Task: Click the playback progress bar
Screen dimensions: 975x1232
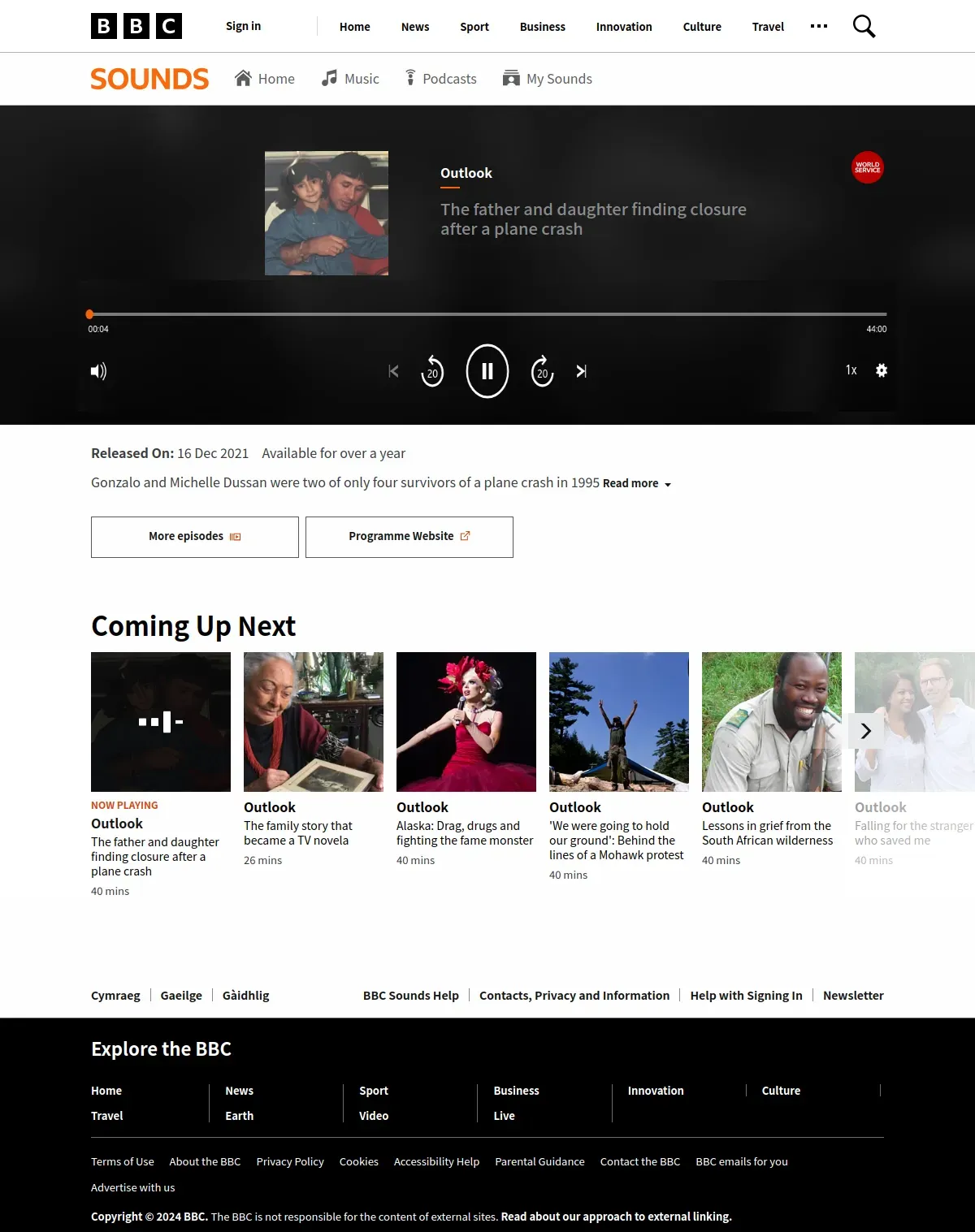Action: click(x=487, y=314)
